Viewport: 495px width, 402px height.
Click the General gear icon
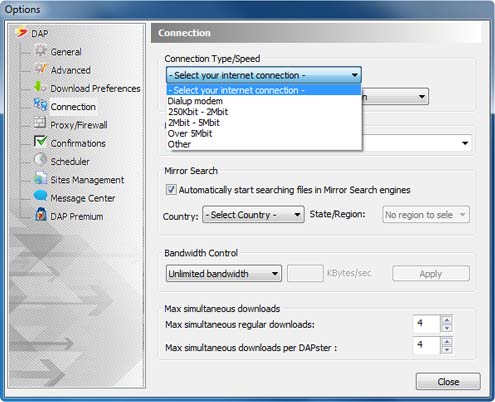pos(41,50)
